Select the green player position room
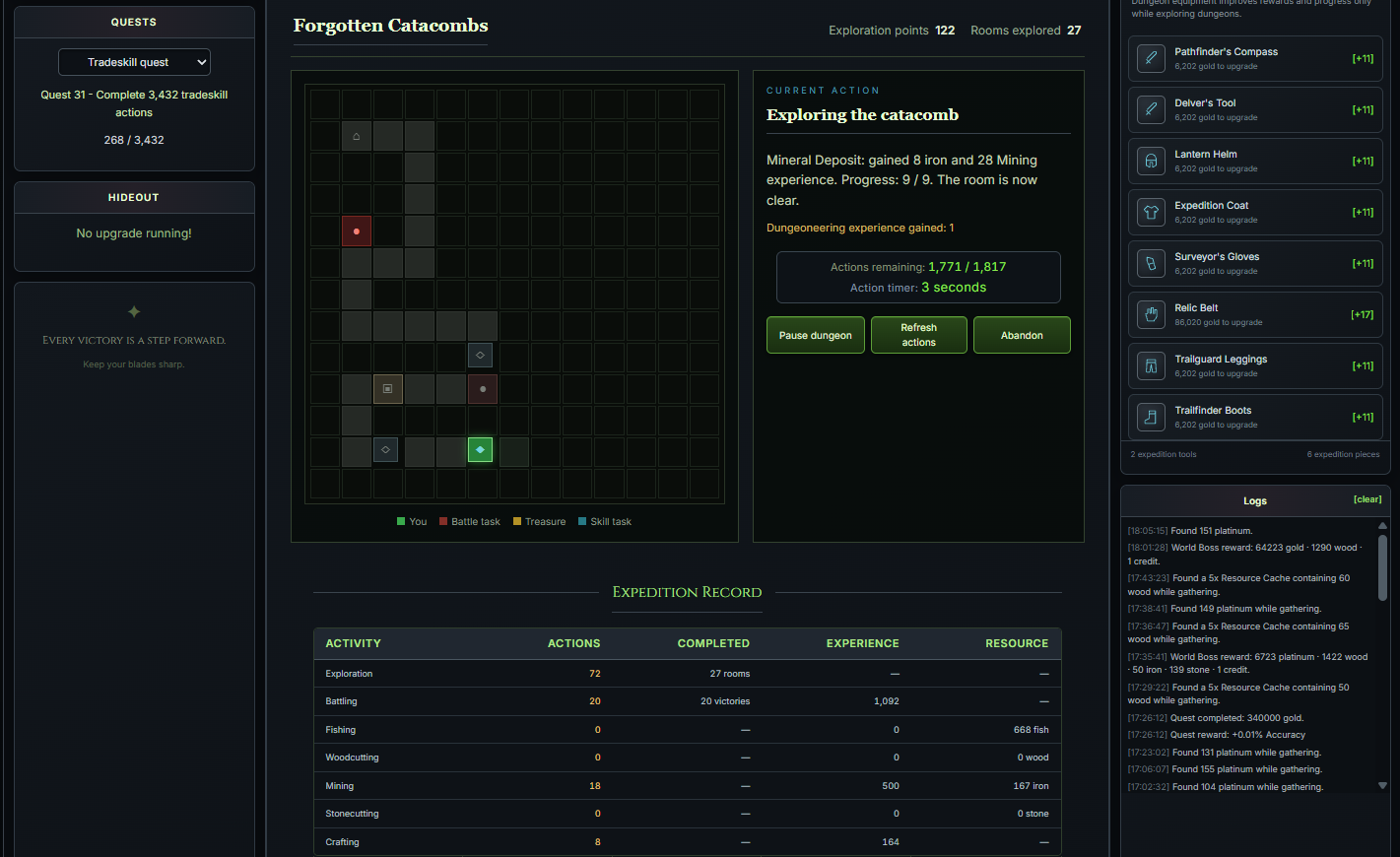 pos(481,450)
